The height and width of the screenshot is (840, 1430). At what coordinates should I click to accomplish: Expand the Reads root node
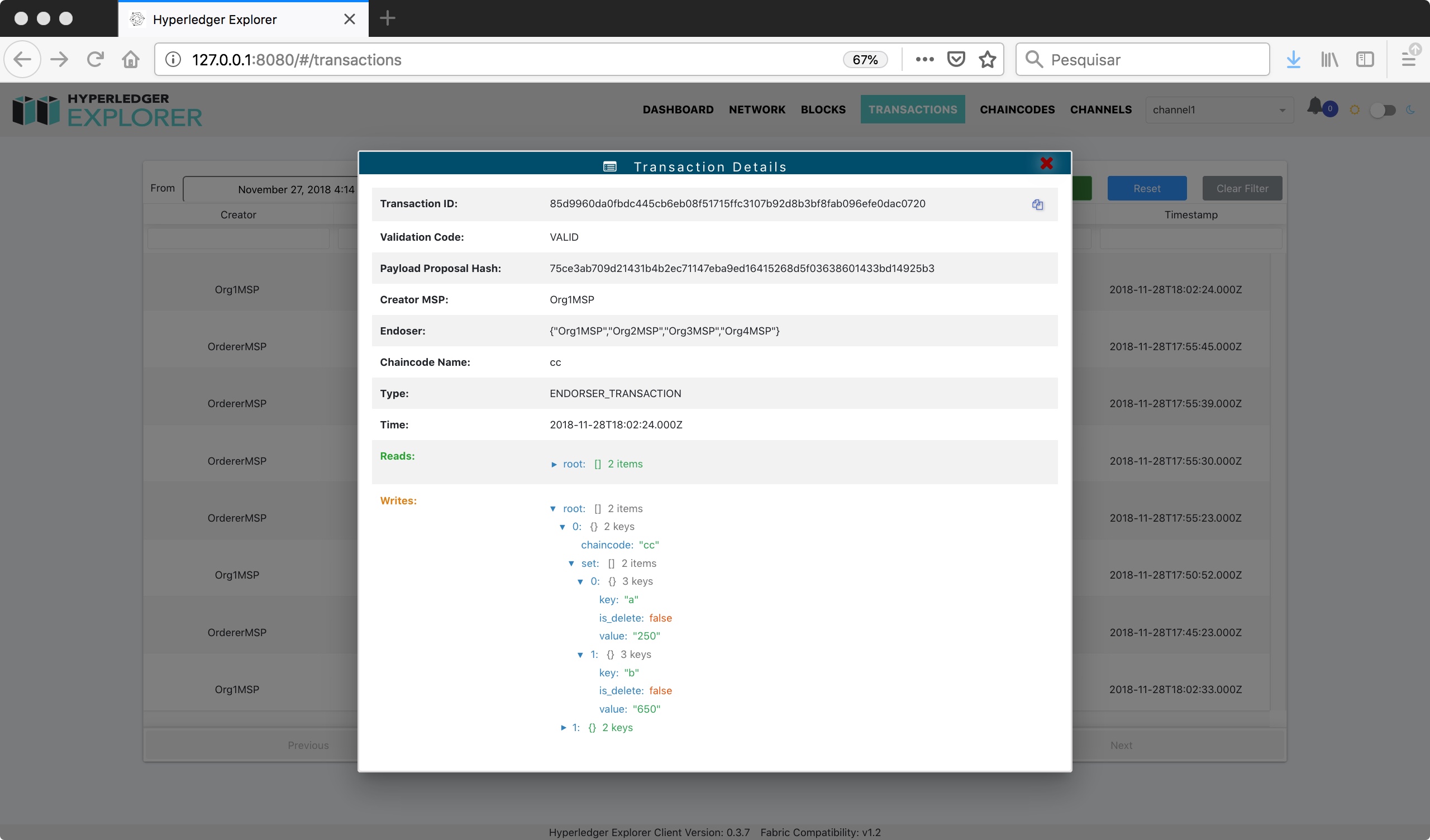coord(554,464)
